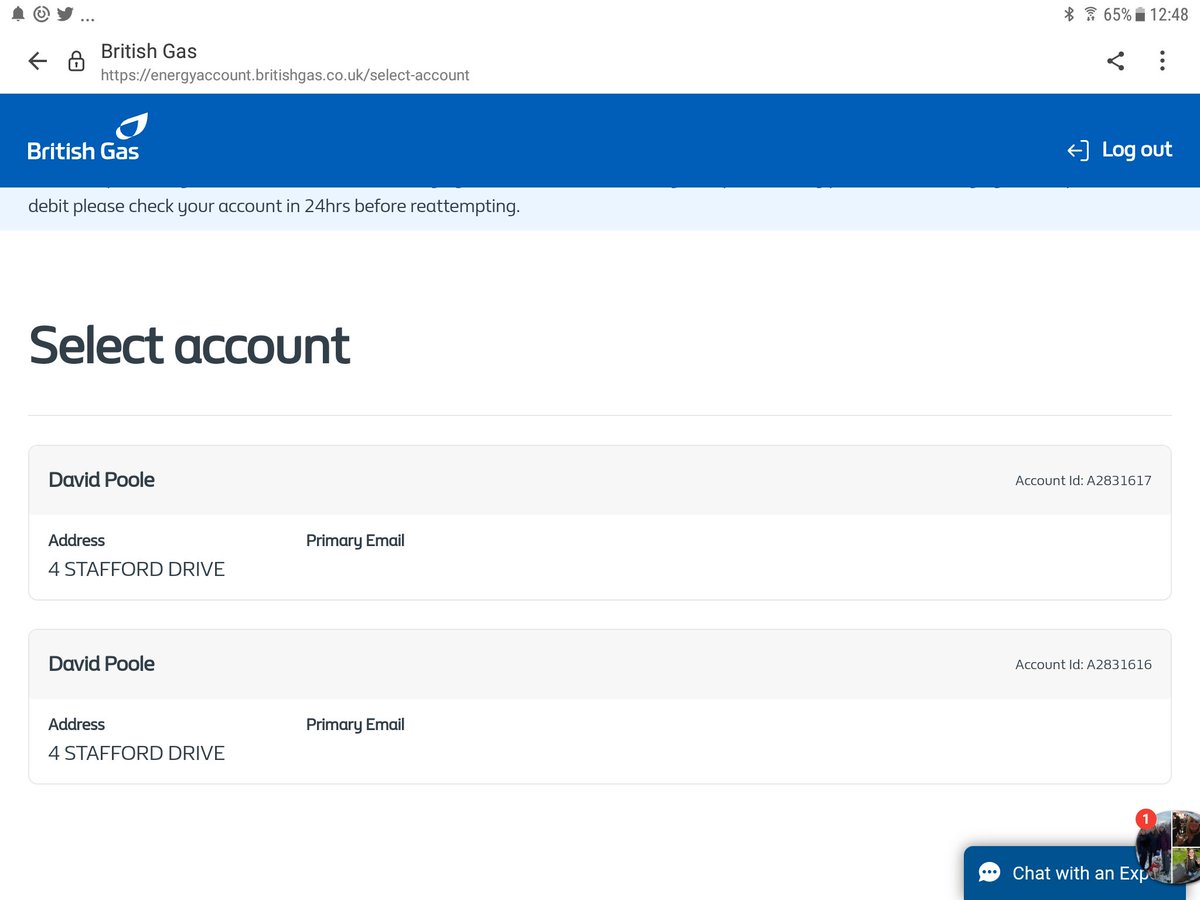Click David Poole name in first account card

tap(102, 480)
